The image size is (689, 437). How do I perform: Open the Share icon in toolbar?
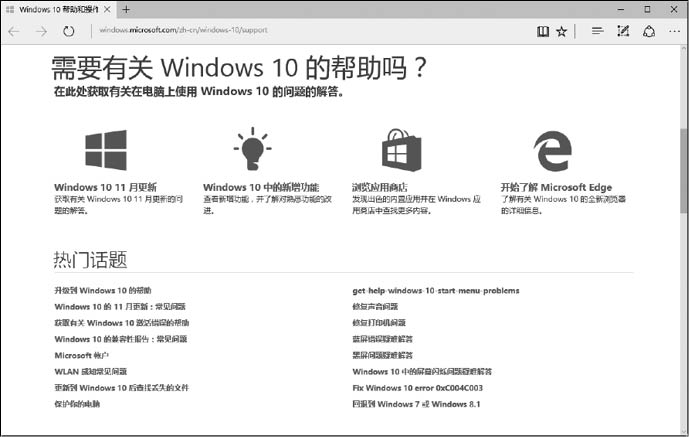point(649,31)
